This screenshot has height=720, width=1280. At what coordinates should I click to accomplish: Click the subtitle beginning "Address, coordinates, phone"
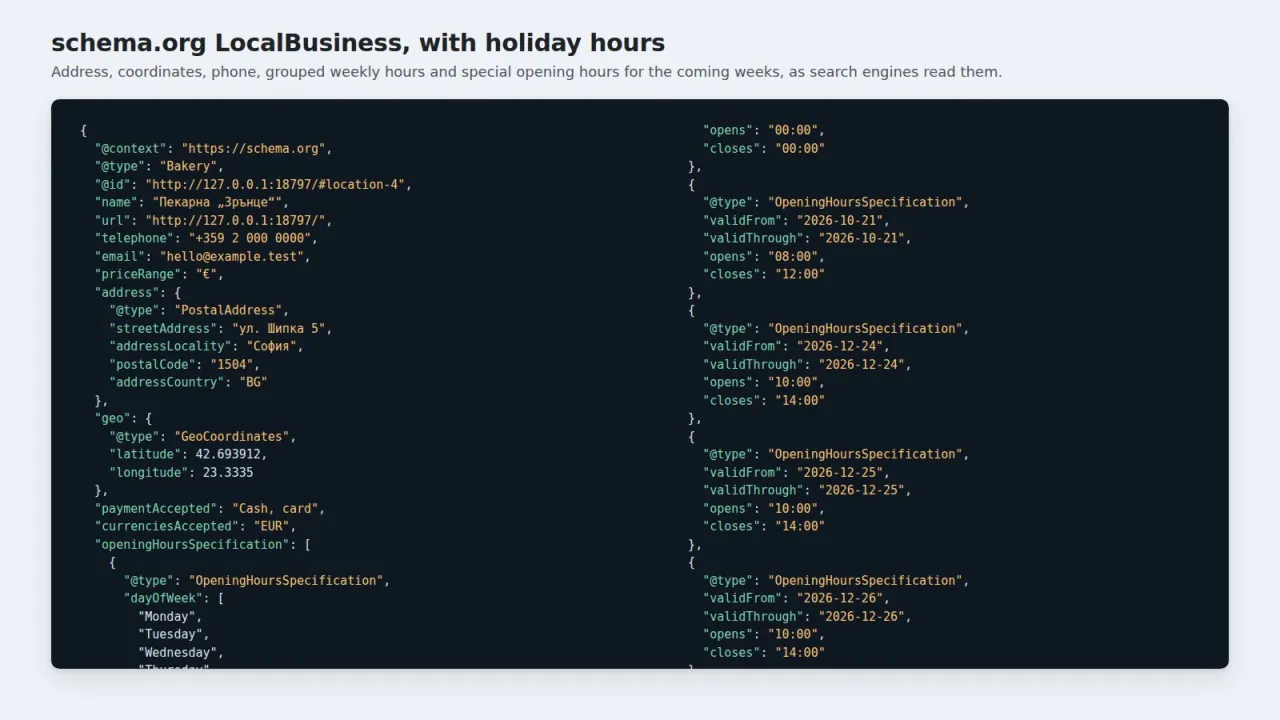pos(526,72)
